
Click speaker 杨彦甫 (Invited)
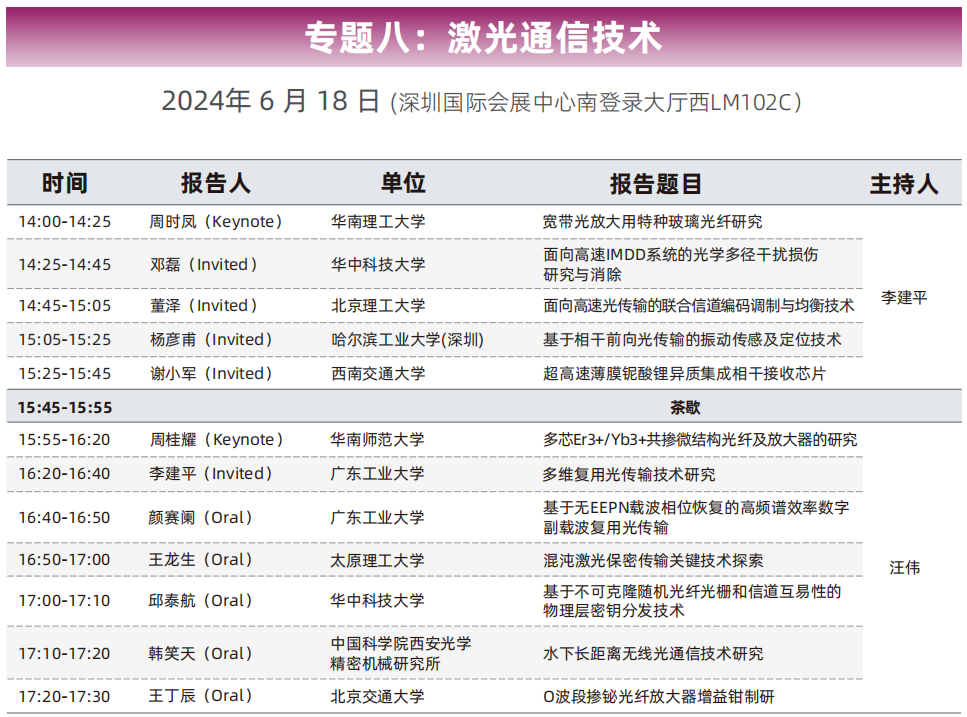pos(211,340)
